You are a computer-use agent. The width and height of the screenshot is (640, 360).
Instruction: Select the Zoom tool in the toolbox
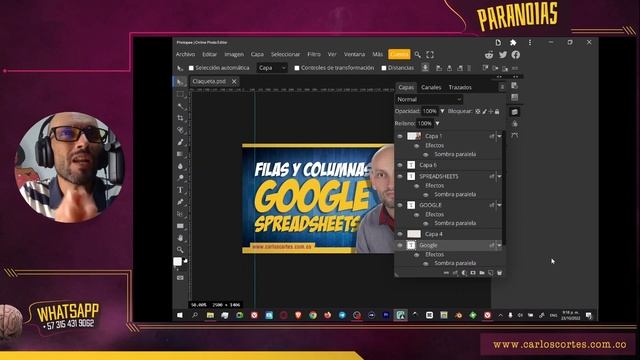pyautogui.click(x=180, y=249)
